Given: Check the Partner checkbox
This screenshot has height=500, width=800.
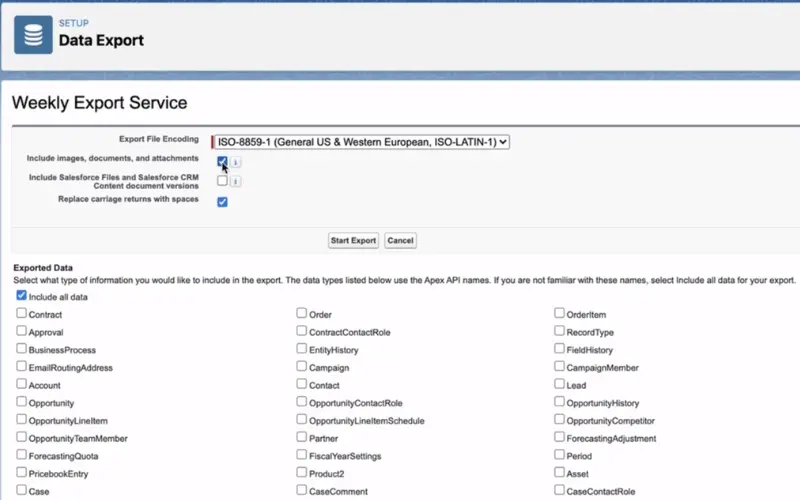Looking at the screenshot, I should click(x=302, y=437).
